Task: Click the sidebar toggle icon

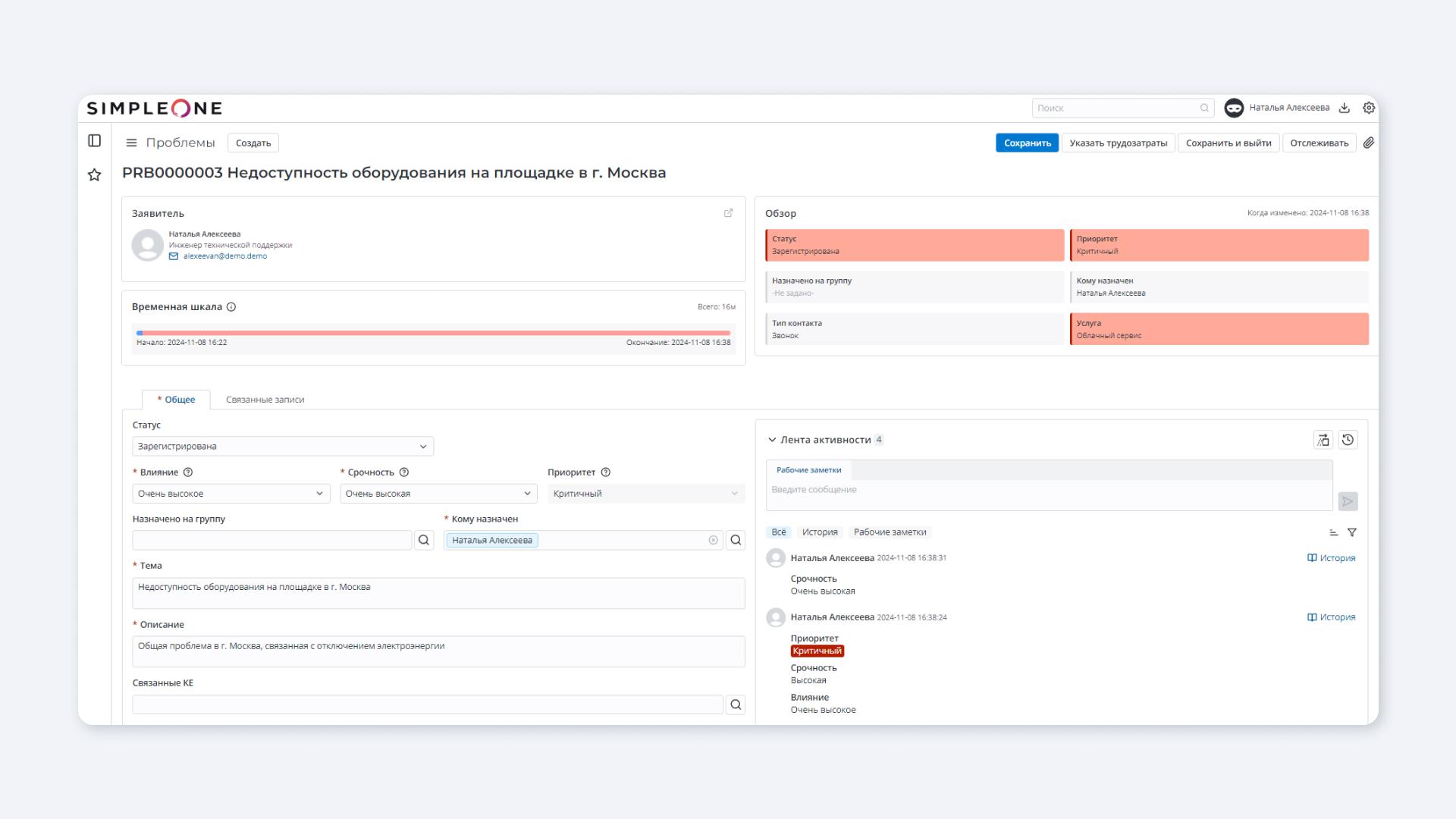Action: coord(95,141)
